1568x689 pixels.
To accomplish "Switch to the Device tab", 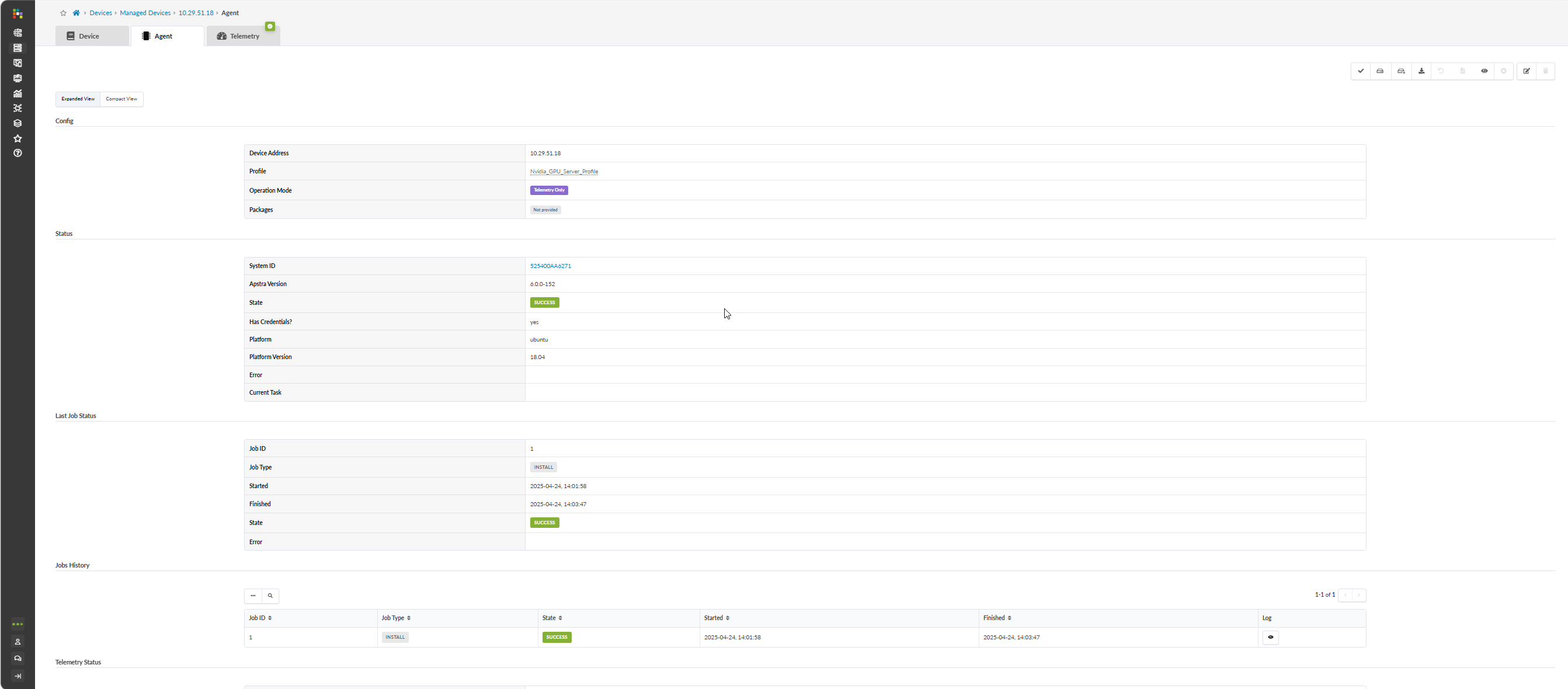I will pos(89,36).
